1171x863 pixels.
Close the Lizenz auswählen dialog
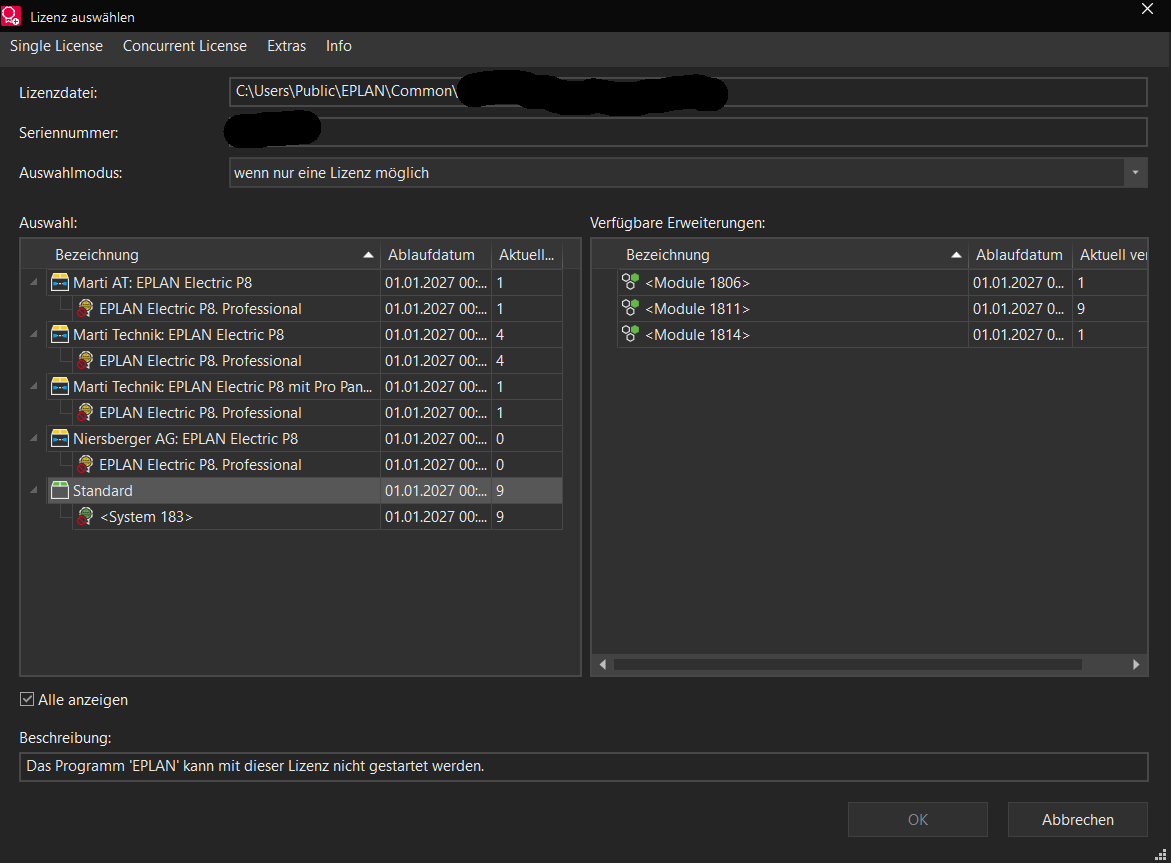tap(1148, 9)
